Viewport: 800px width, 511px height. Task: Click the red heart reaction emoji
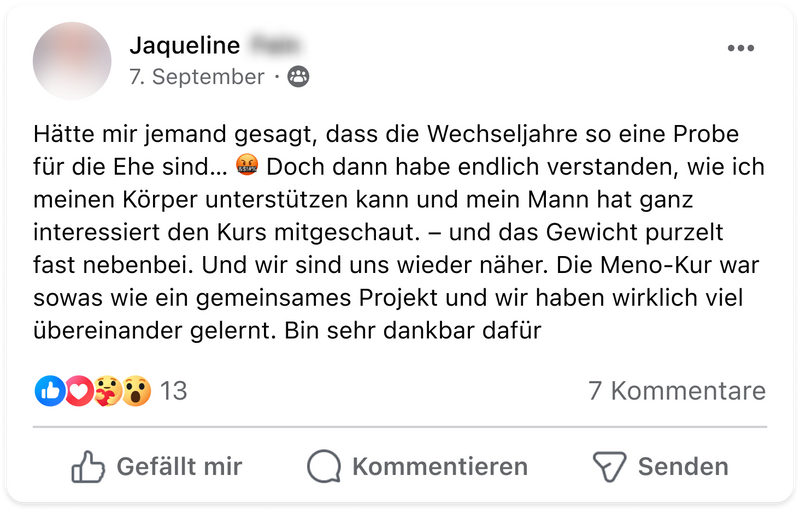point(77,391)
